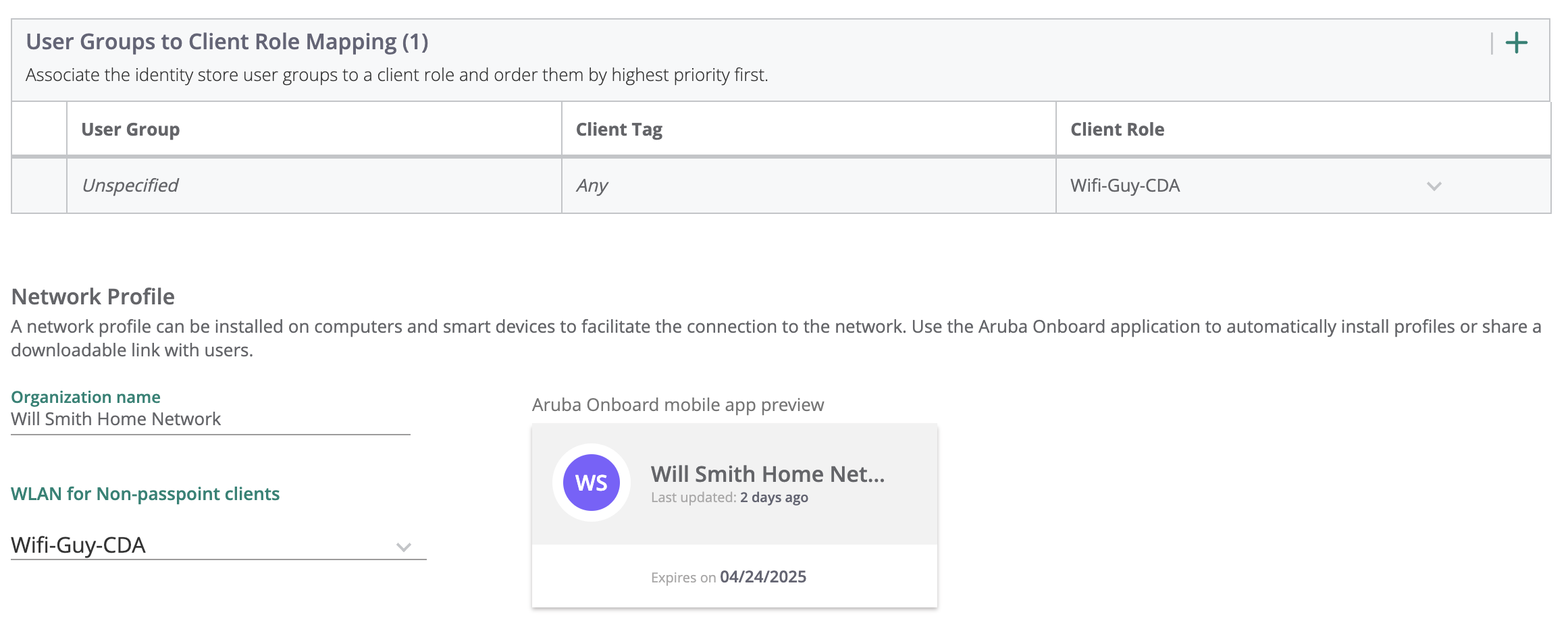Click User Groups to Client Role Mapping title
Image resolution: width=1568 pixels, height=629 pixels.
tap(227, 42)
